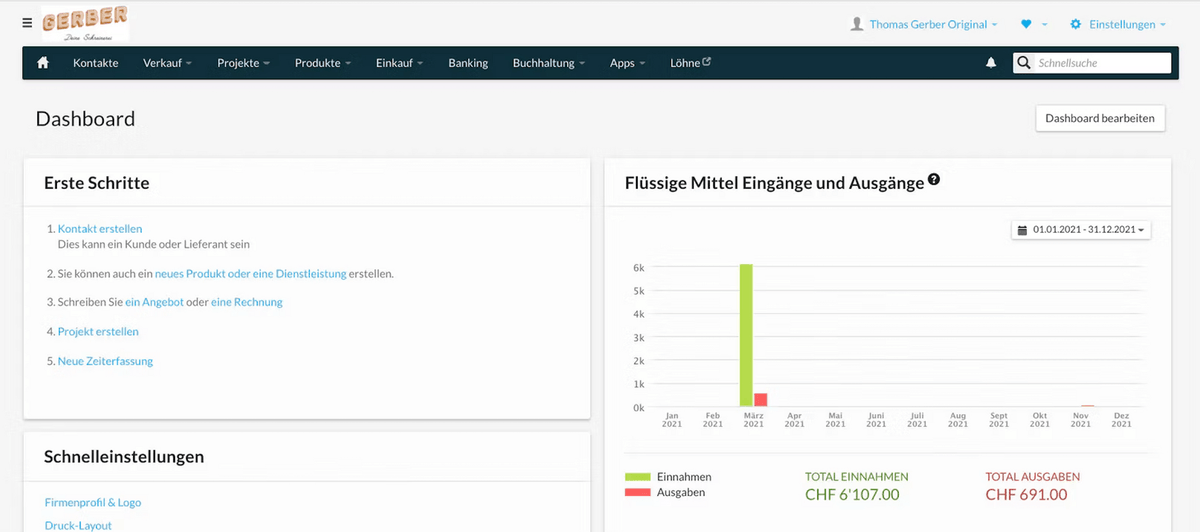This screenshot has height=532, width=1200.
Task: Click the user avatar icon
Action: point(856,24)
